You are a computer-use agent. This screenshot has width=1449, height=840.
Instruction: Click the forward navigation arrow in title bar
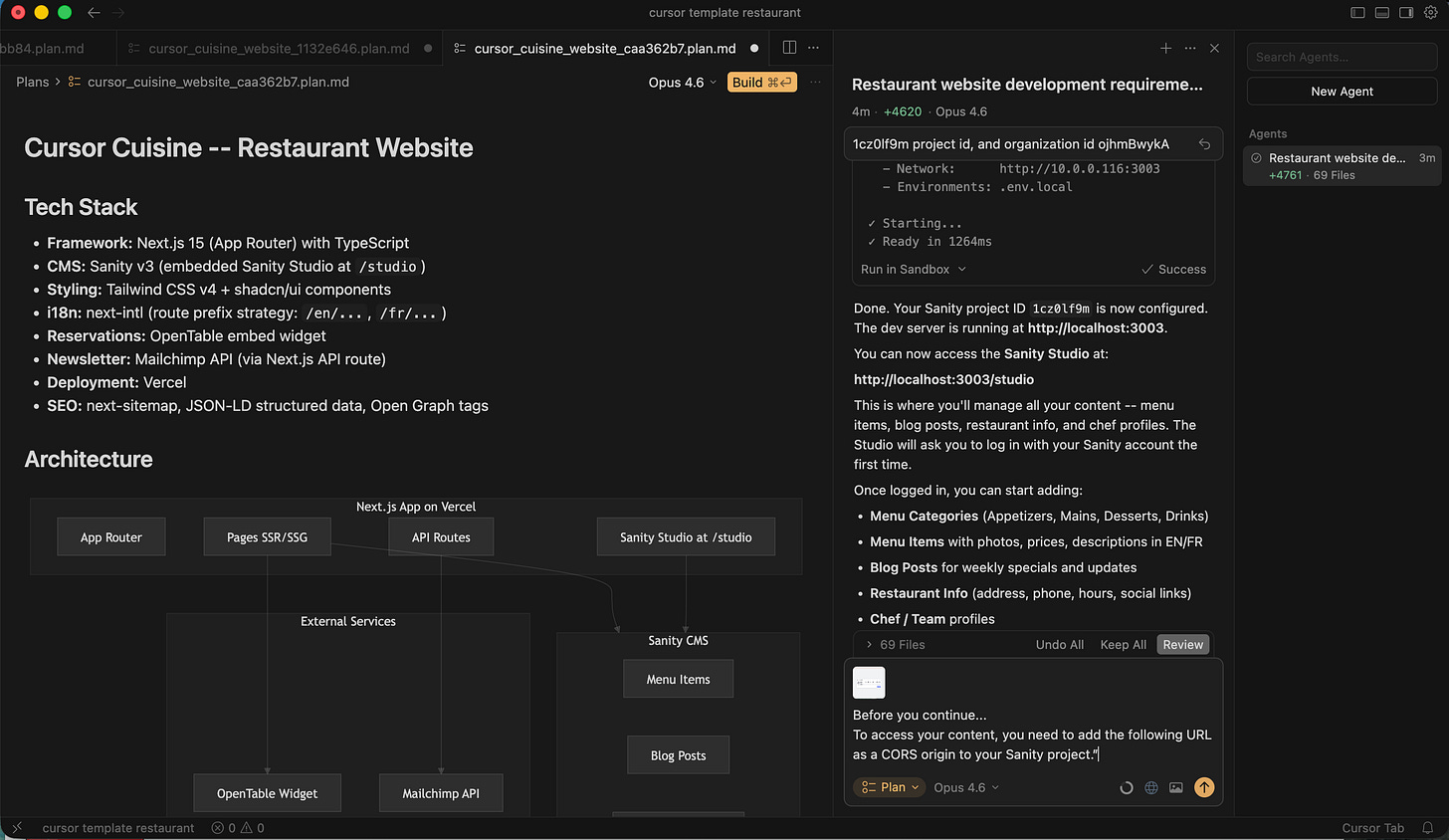(x=119, y=13)
